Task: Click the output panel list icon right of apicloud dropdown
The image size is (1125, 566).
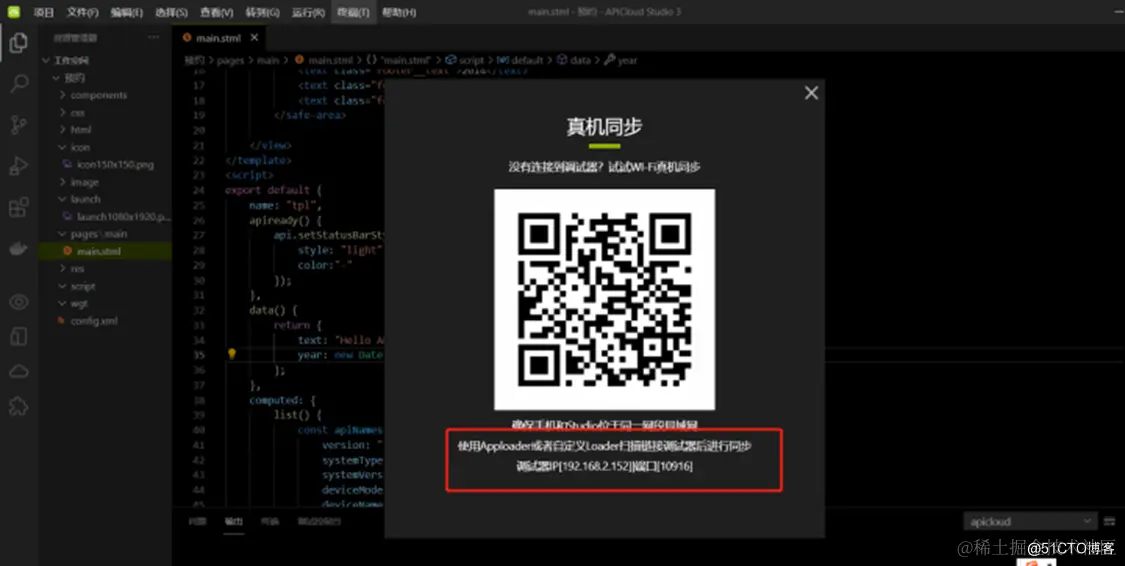Action: pyautogui.click(x=1111, y=522)
